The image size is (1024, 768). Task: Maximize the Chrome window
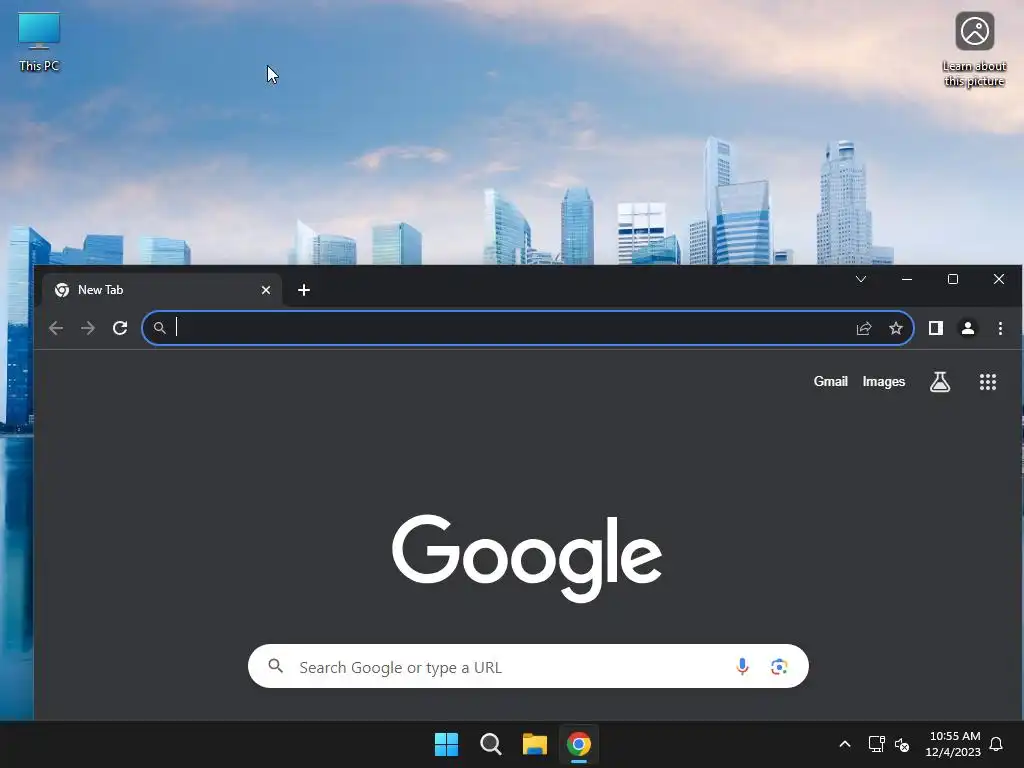pyautogui.click(x=953, y=280)
